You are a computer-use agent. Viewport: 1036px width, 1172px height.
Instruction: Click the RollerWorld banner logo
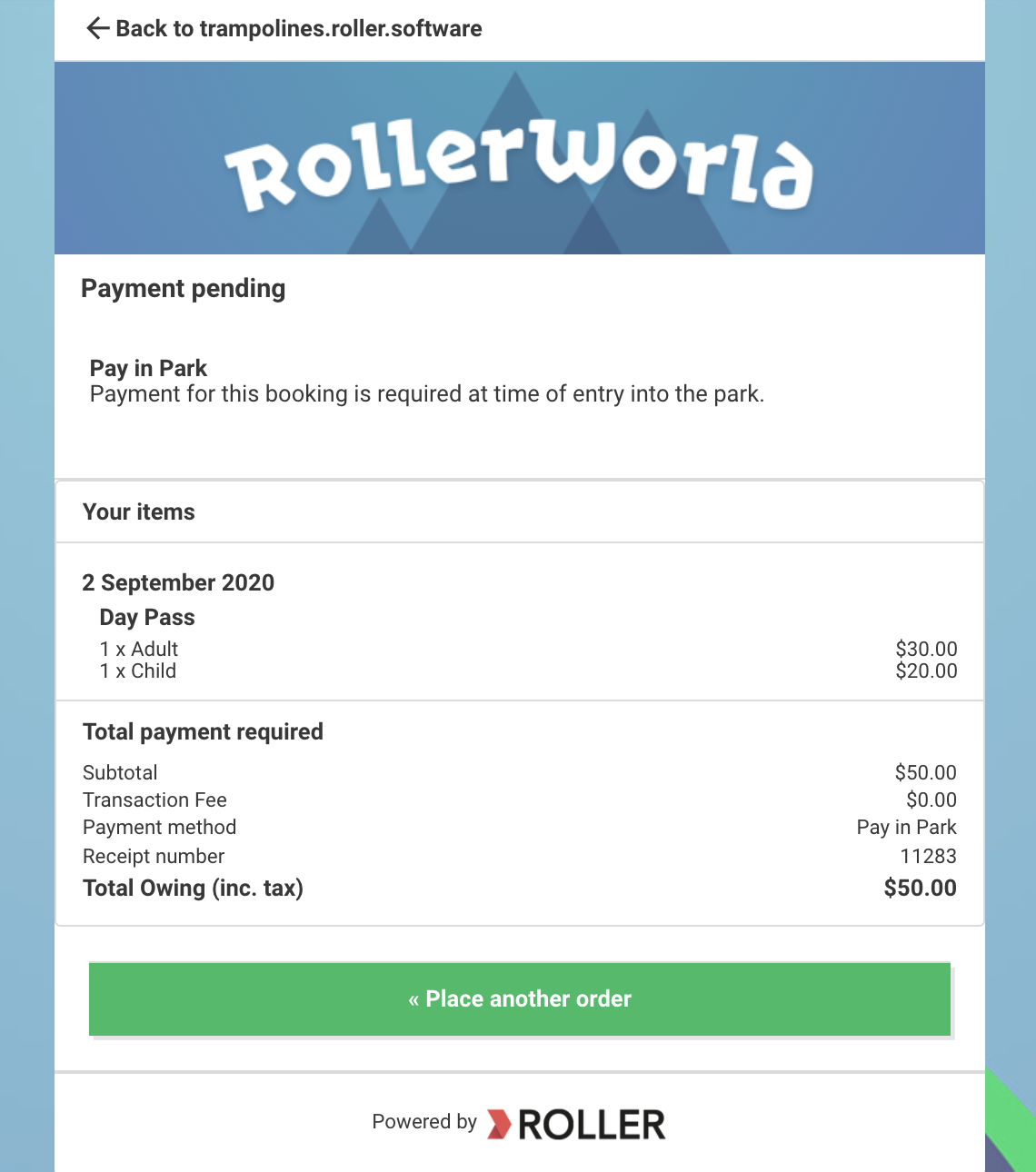[x=519, y=163]
